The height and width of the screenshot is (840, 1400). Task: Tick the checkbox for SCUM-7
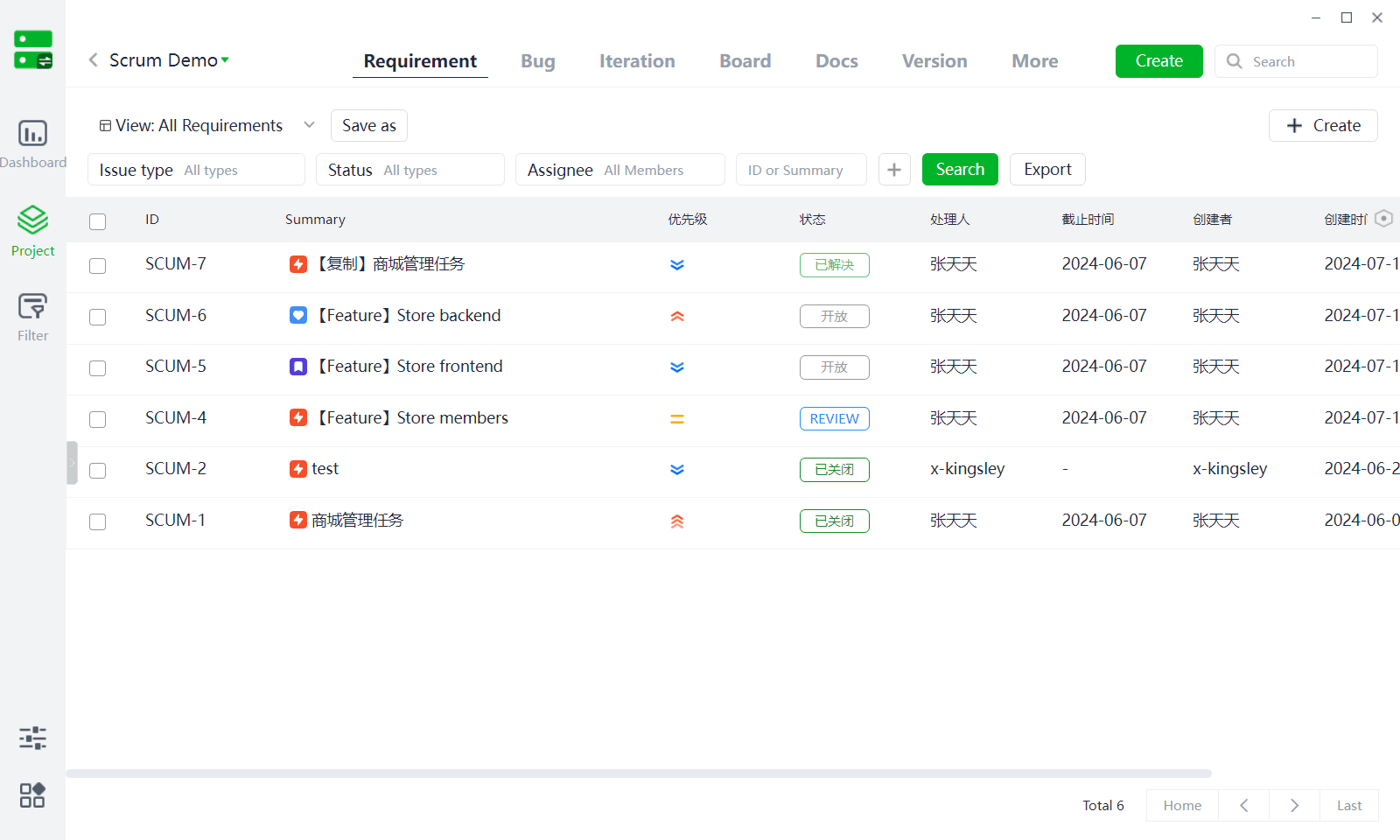point(98,265)
